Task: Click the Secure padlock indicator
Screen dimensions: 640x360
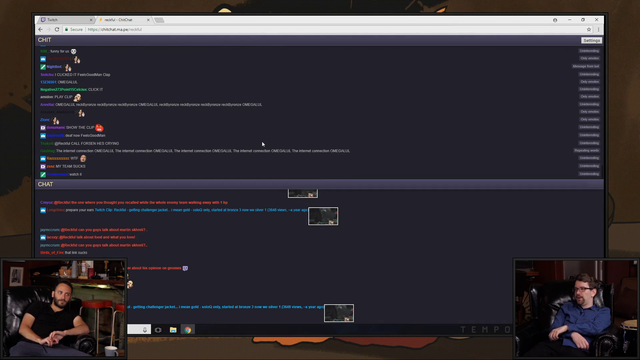Action: tap(73, 29)
